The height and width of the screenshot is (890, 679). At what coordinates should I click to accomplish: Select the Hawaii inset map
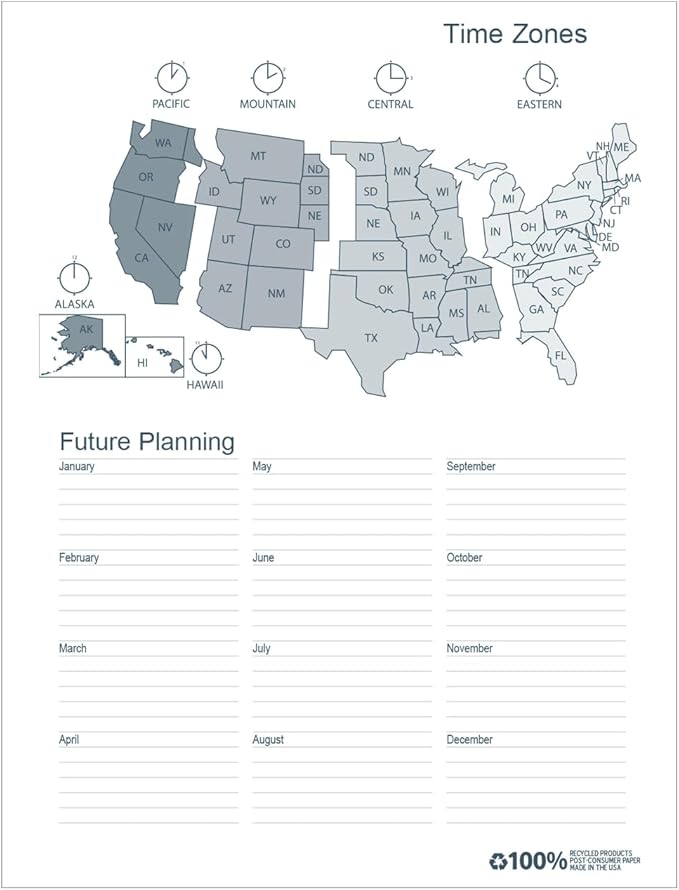click(x=154, y=356)
